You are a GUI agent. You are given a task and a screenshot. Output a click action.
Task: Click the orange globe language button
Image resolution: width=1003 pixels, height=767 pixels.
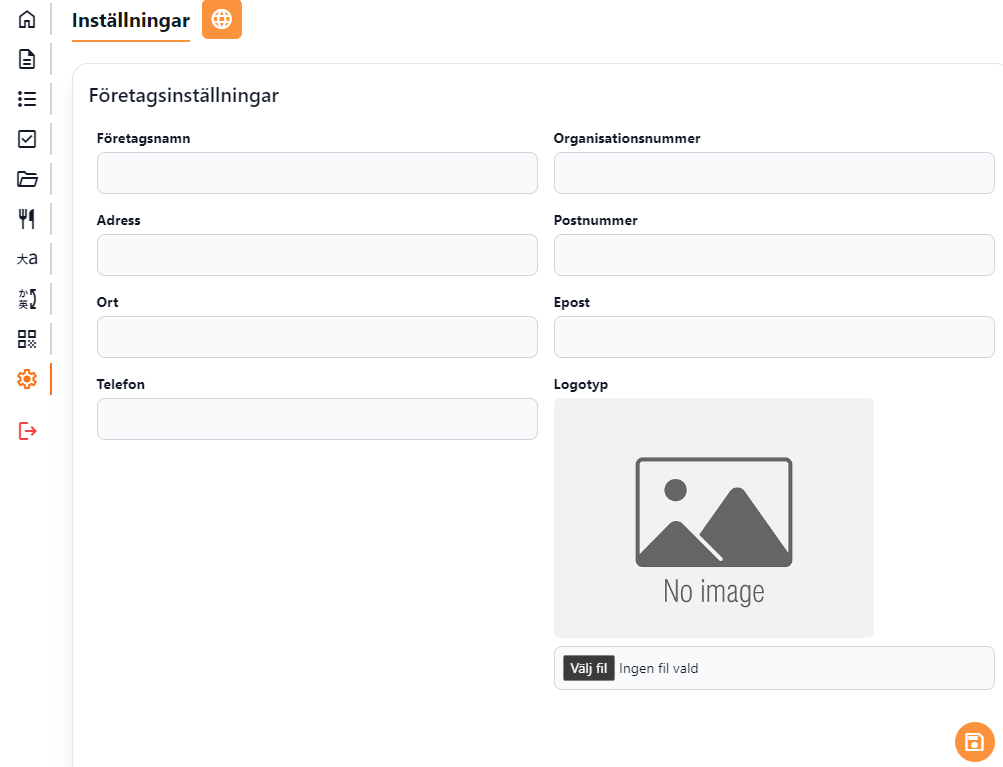222,20
